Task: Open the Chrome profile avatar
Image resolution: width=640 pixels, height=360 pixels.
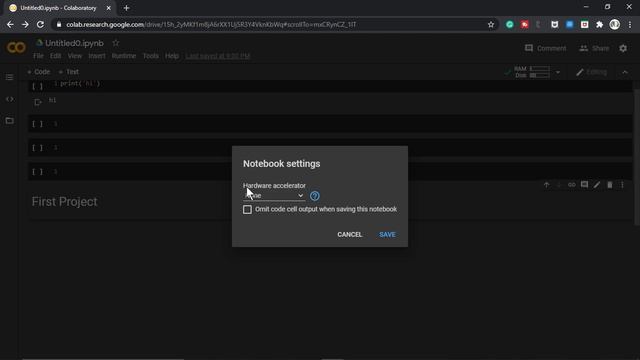Action: [614, 24]
